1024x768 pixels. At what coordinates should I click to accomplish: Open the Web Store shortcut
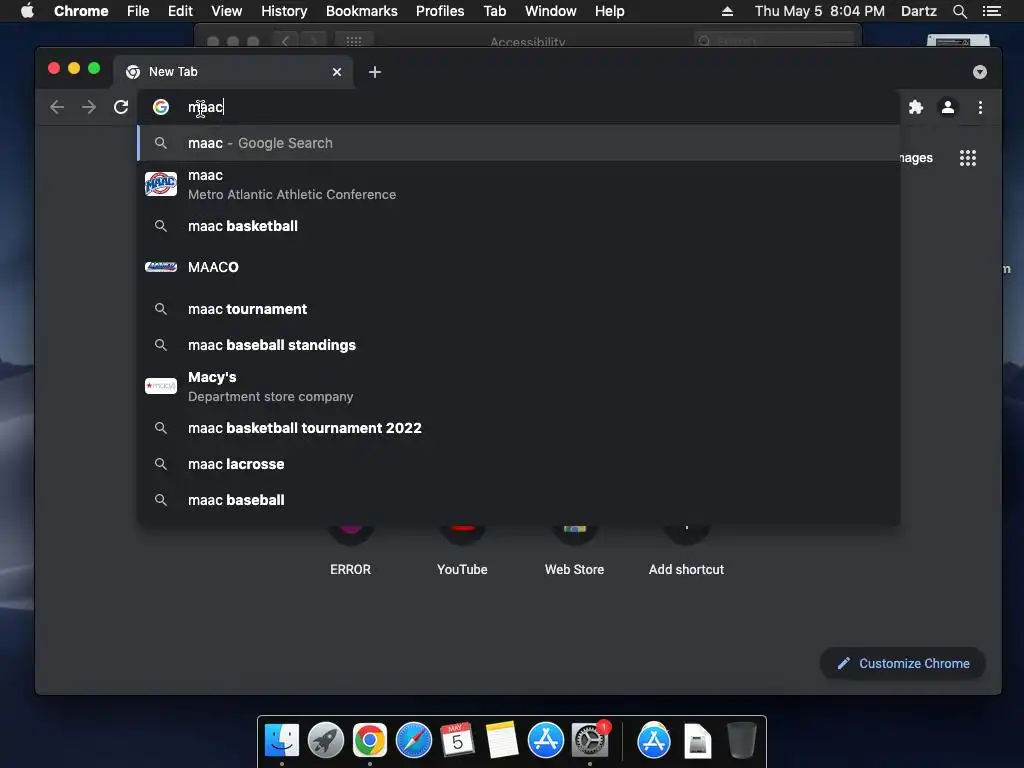click(574, 552)
